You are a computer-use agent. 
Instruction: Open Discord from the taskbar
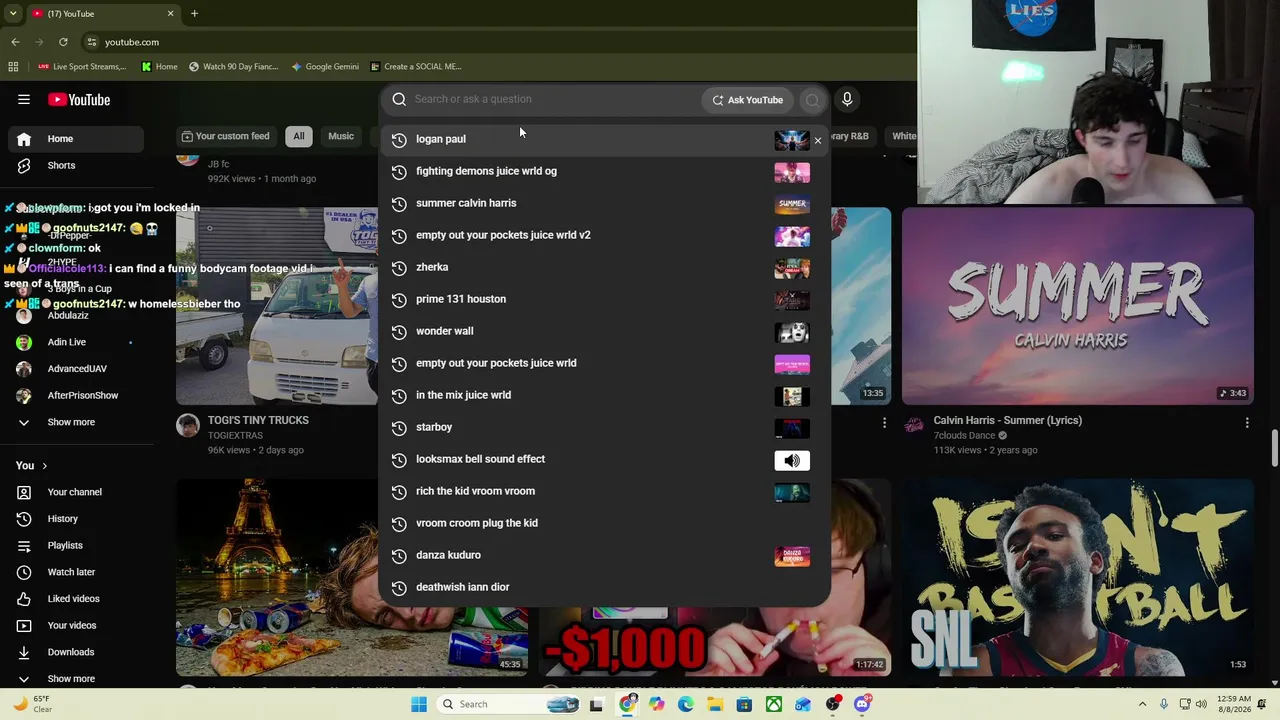coord(862,704)
